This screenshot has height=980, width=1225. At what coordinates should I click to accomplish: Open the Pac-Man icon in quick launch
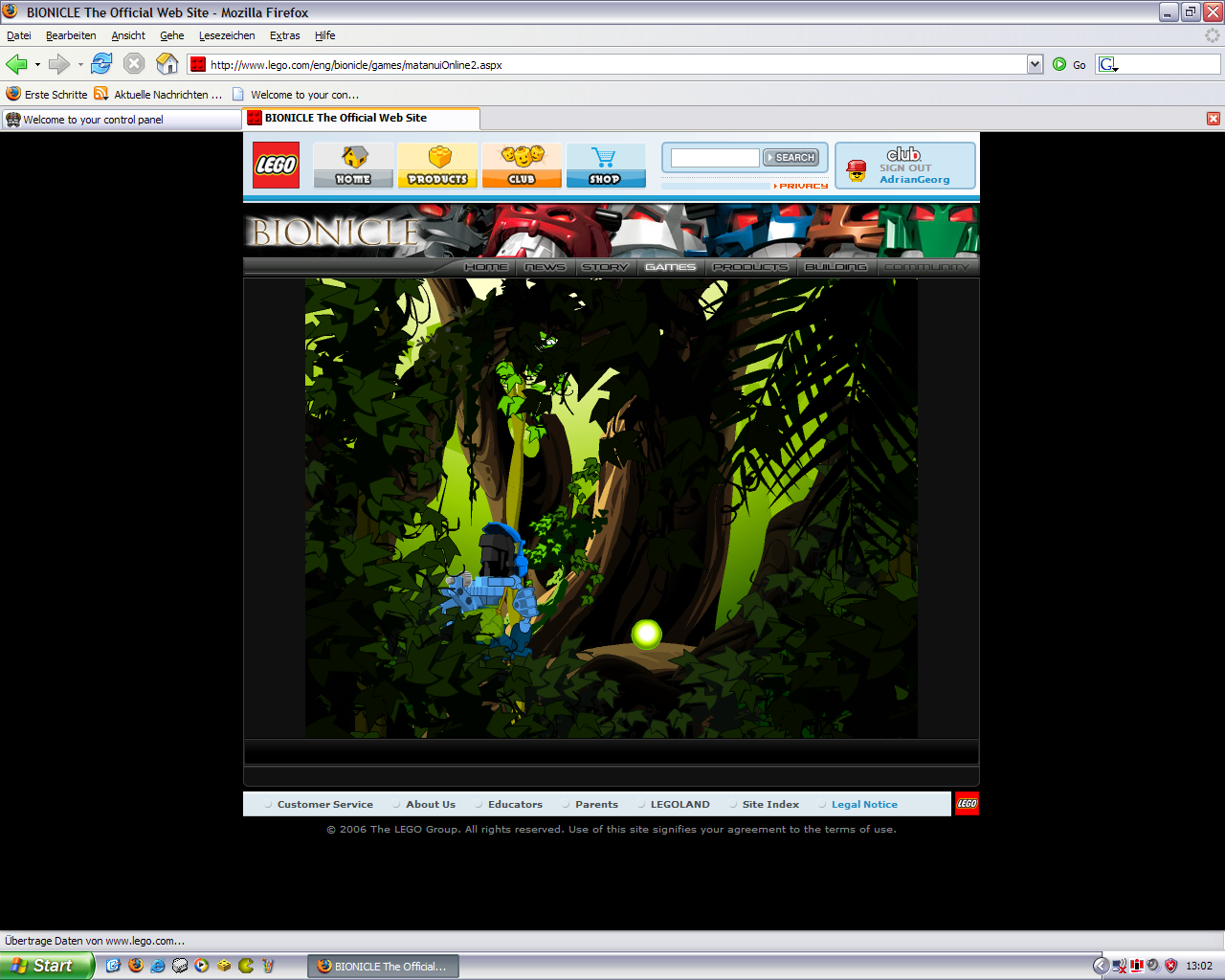246,966
